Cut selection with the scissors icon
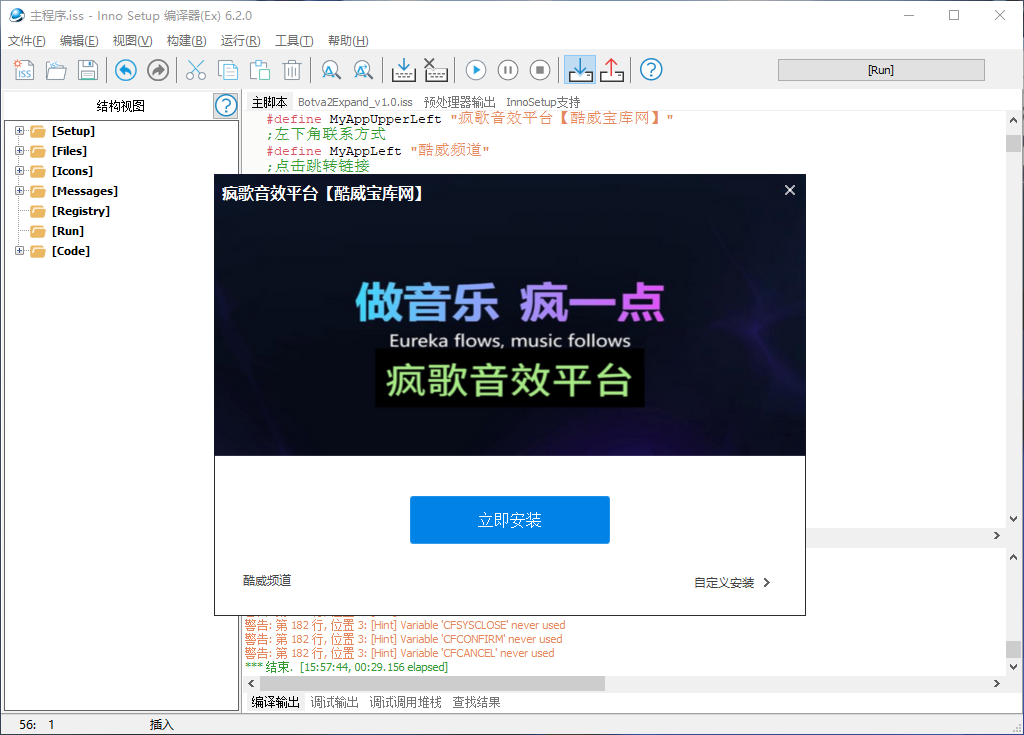The image size is (1024, 735). [x=196, y=70]
